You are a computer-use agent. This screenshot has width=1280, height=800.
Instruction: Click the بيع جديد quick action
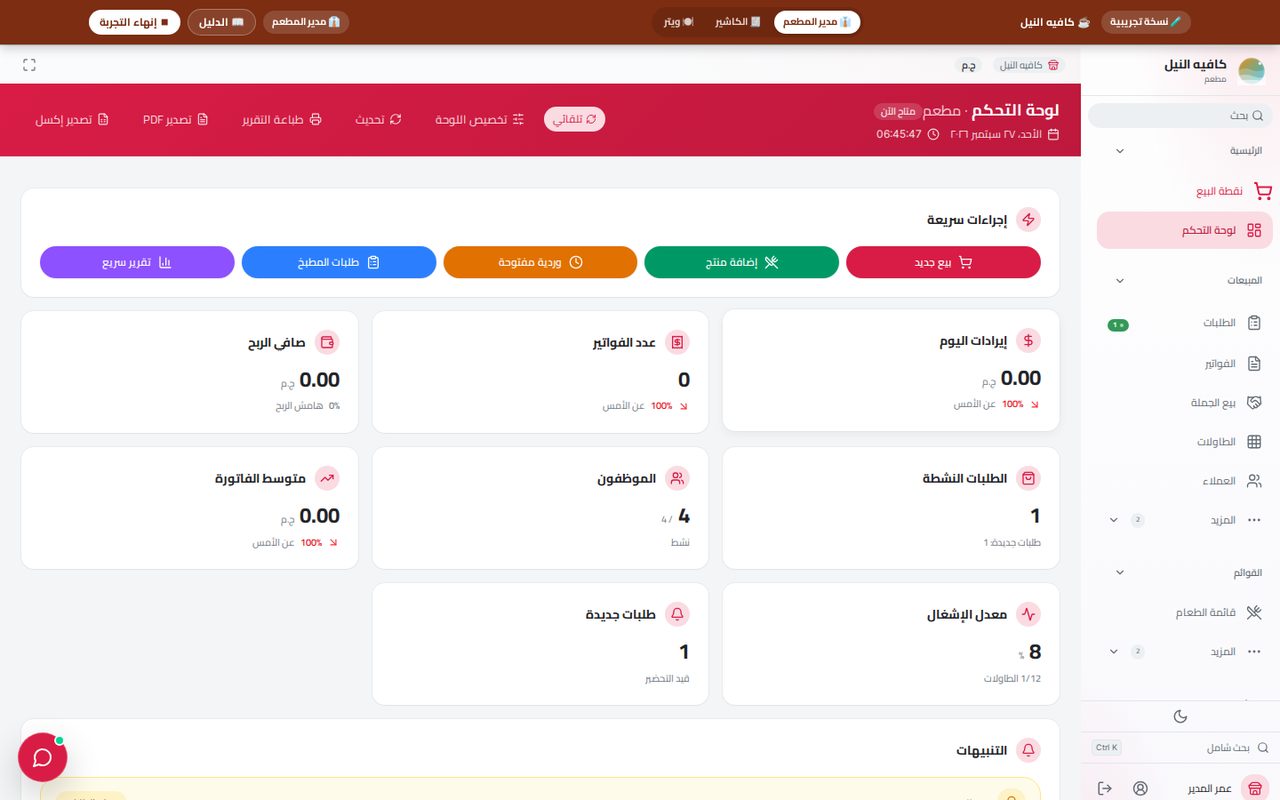pyautogui.click(x=943, y=262)
